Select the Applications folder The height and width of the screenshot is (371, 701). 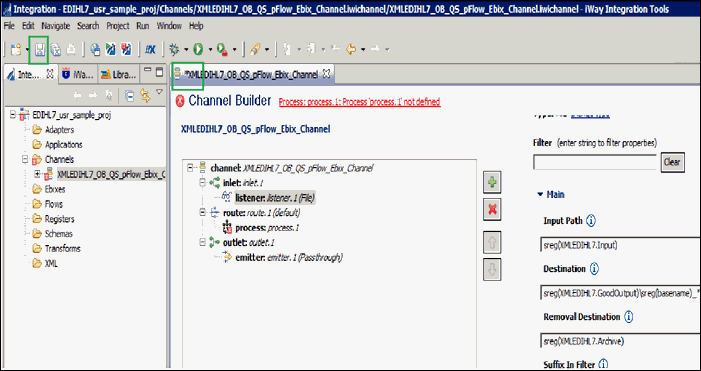point(63,144)
